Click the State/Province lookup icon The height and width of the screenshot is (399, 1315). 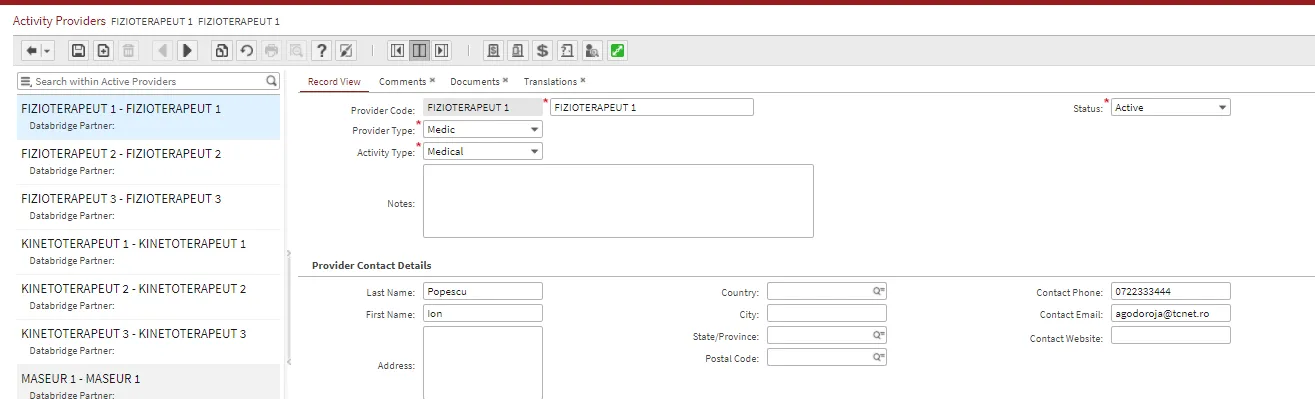[879, 335]
